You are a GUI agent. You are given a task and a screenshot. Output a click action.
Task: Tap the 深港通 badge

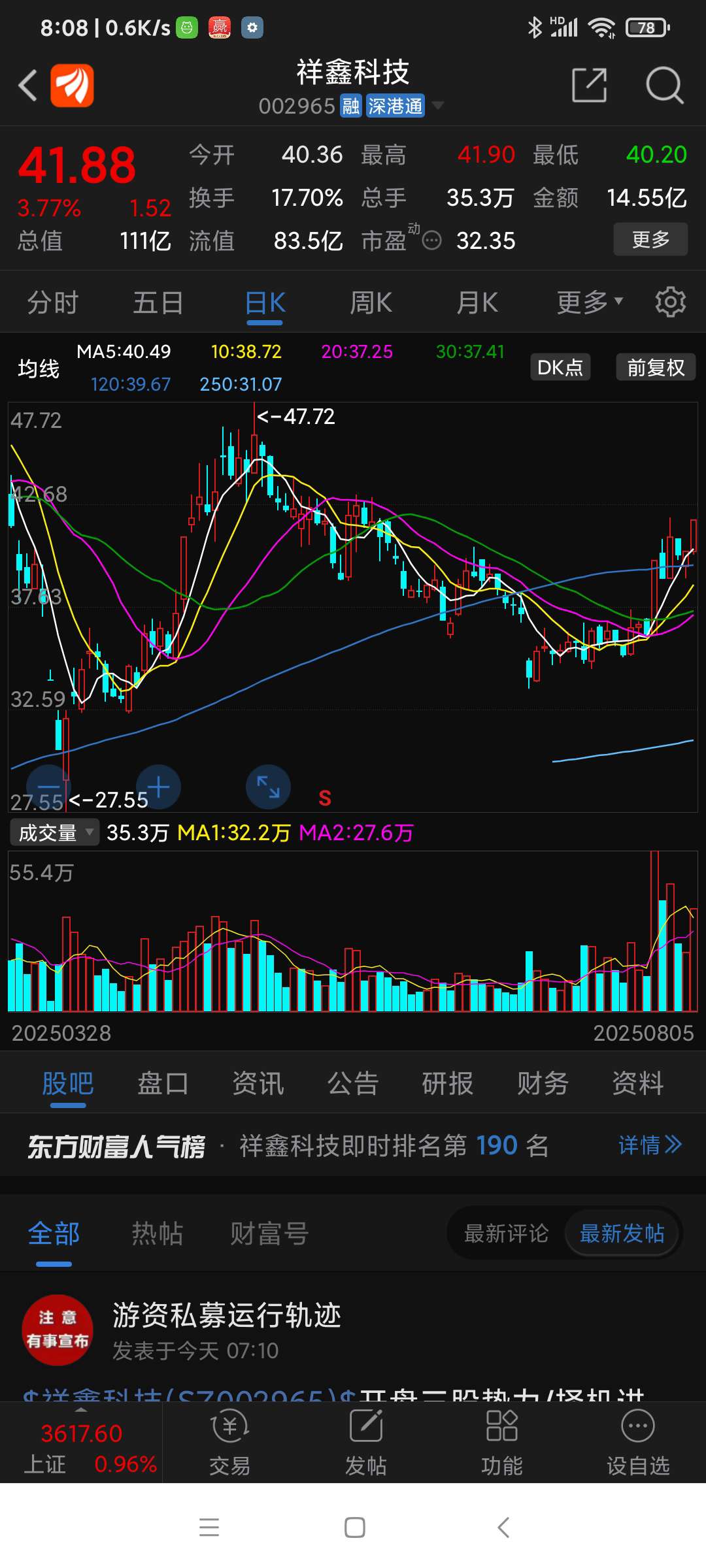[395, 106]
